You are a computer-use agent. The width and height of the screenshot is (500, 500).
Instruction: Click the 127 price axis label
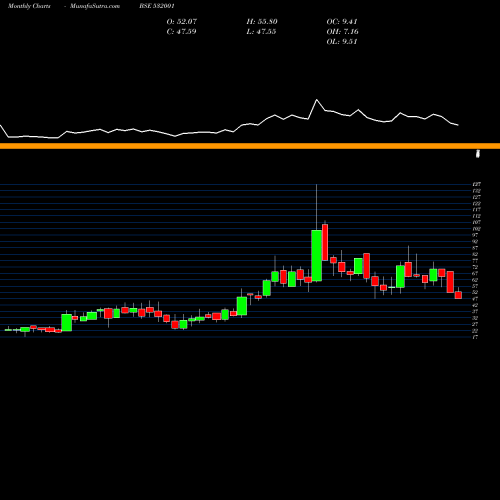(x=476, y=197)
